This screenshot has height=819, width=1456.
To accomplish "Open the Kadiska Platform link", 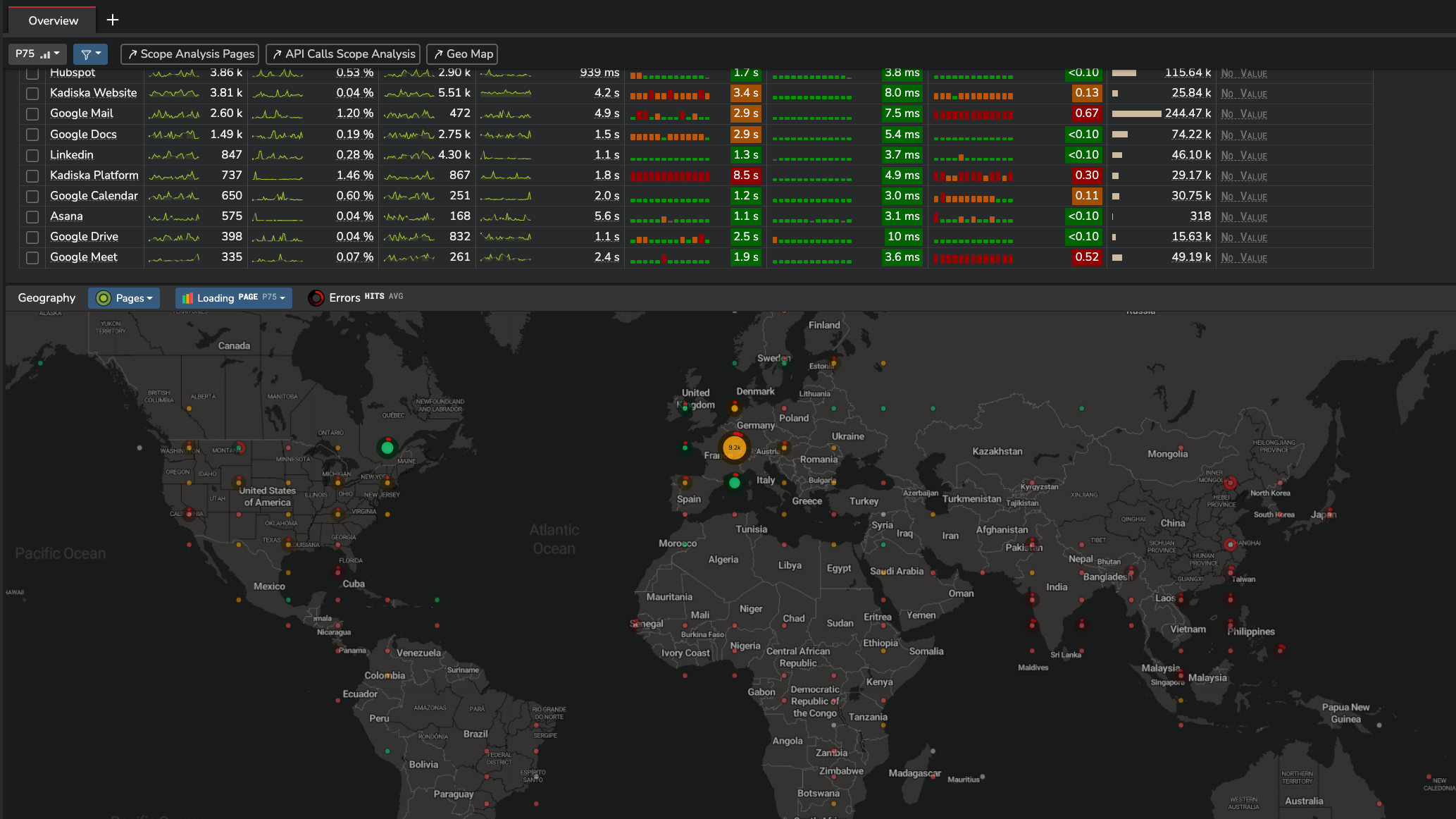I will pos(94,175).
